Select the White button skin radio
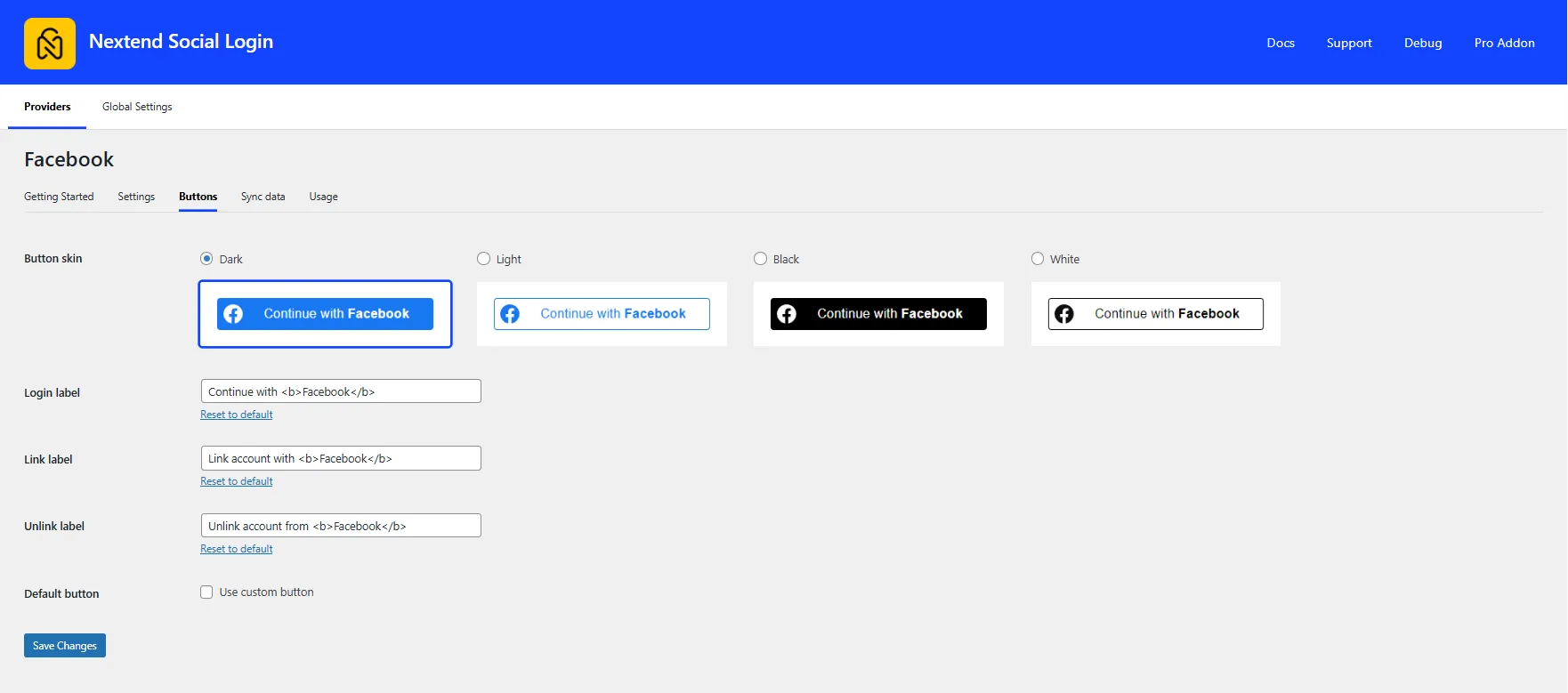This screenshot has width=1568, height=693. 1038,259
